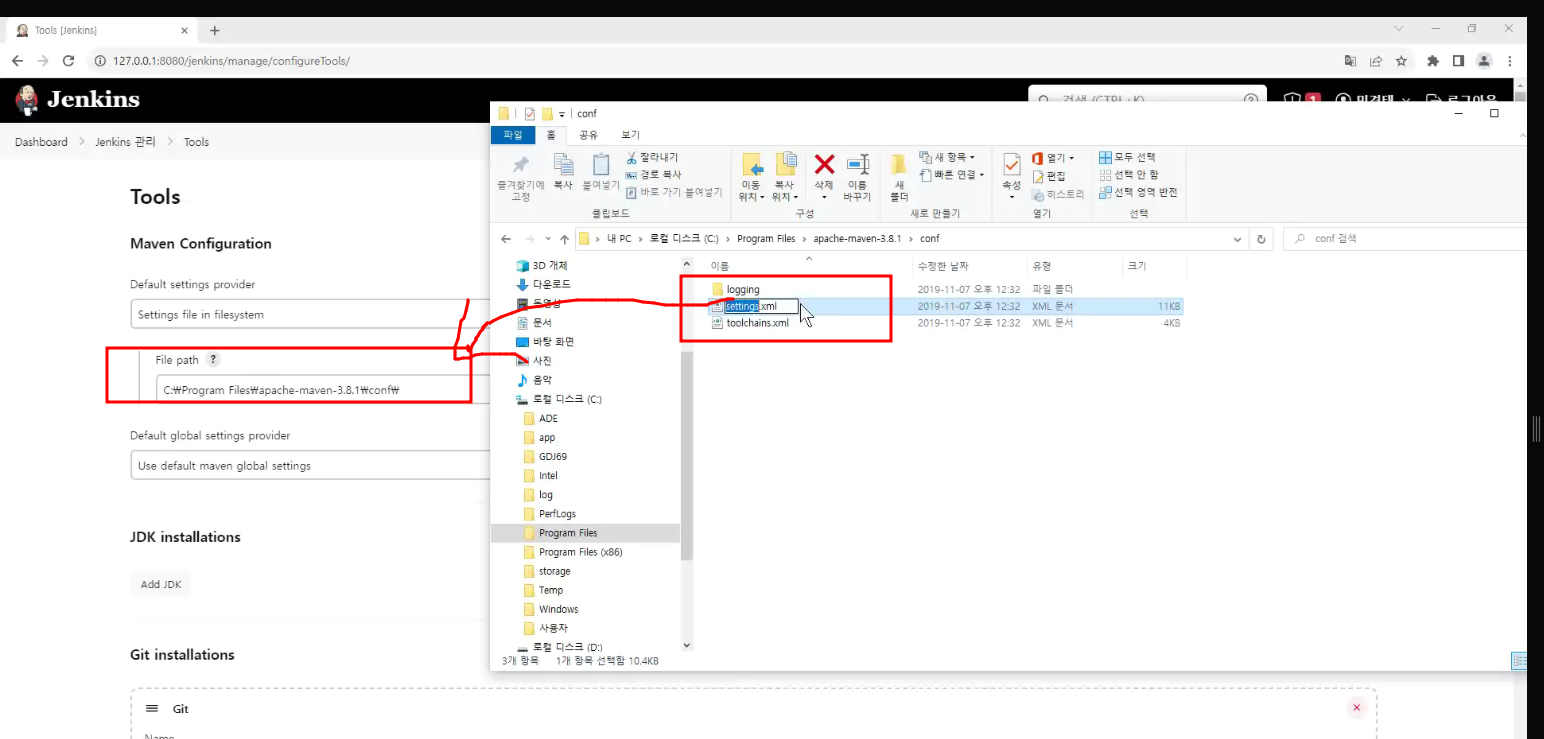The image size is (1544, 739).
Task: Click the History (히스토리) ribbon item
Action: tap(1058, 194)
